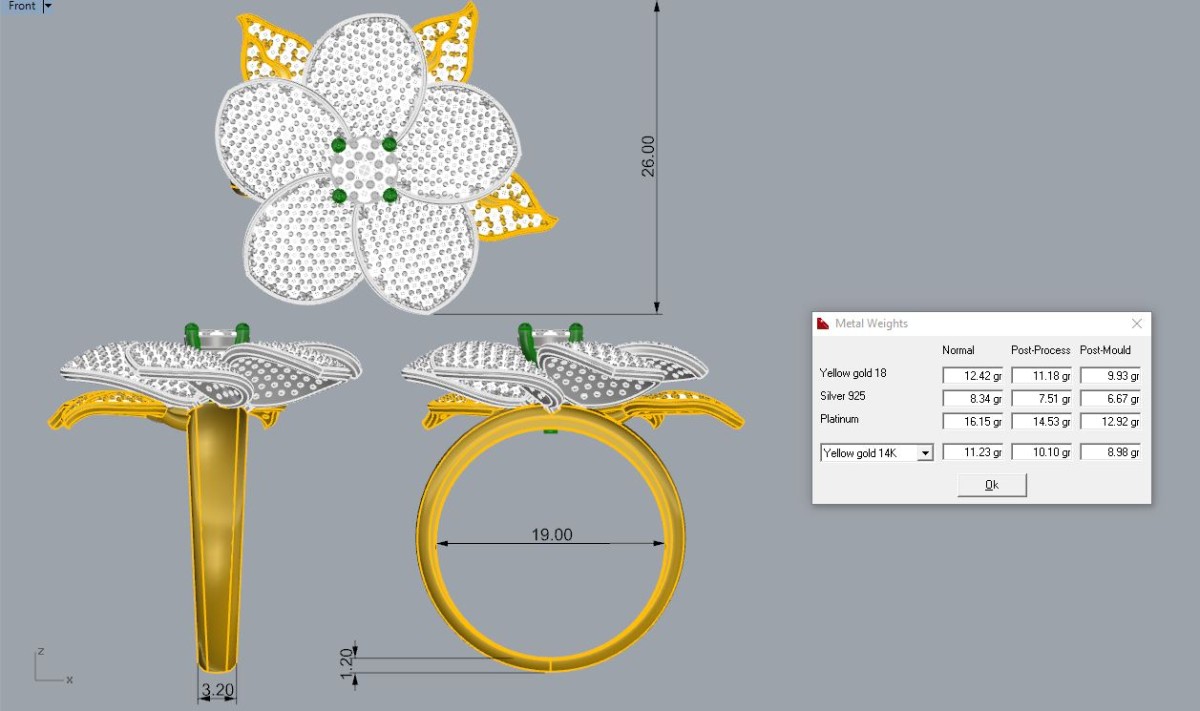Open the Front viewport dropdown arrow
The width and height of the screenshot is (1200, 711).
[48, 6]
